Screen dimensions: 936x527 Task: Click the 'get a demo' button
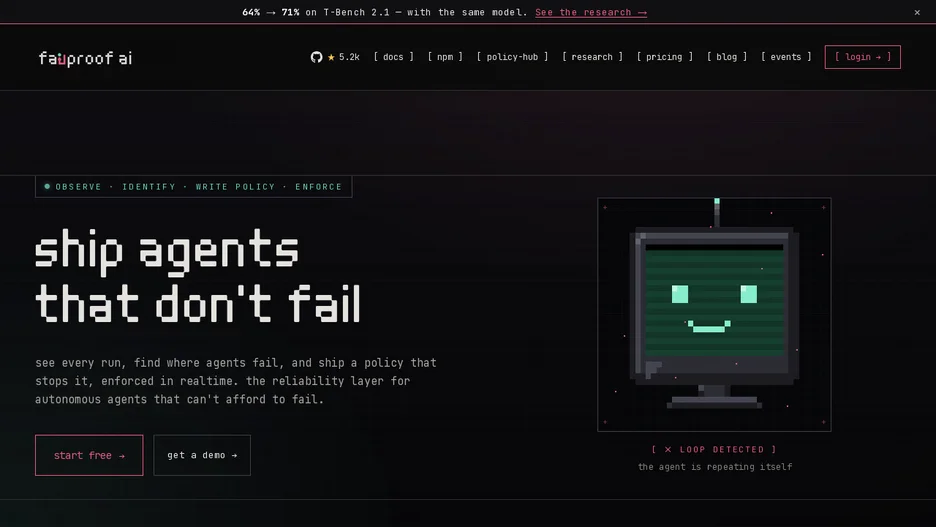202,455
